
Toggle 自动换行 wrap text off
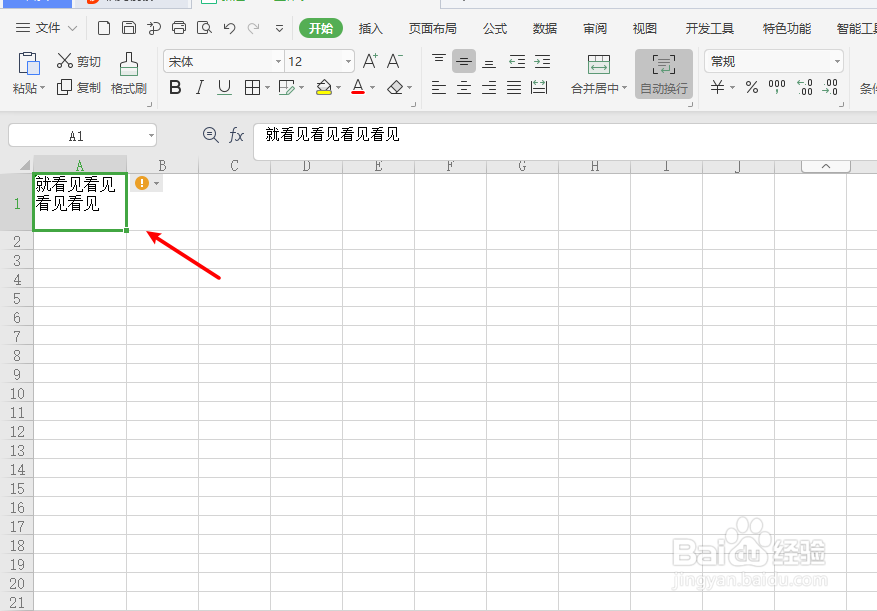pyautogui.click(x=662, y=73)
